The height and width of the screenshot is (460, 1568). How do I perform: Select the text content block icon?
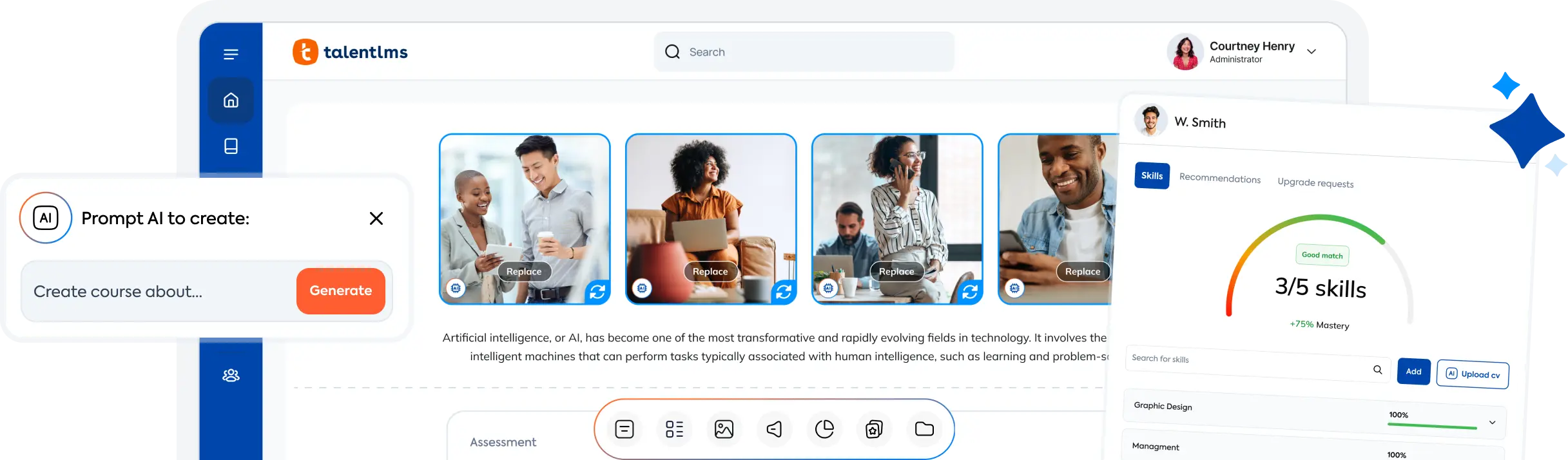[624, 429]
